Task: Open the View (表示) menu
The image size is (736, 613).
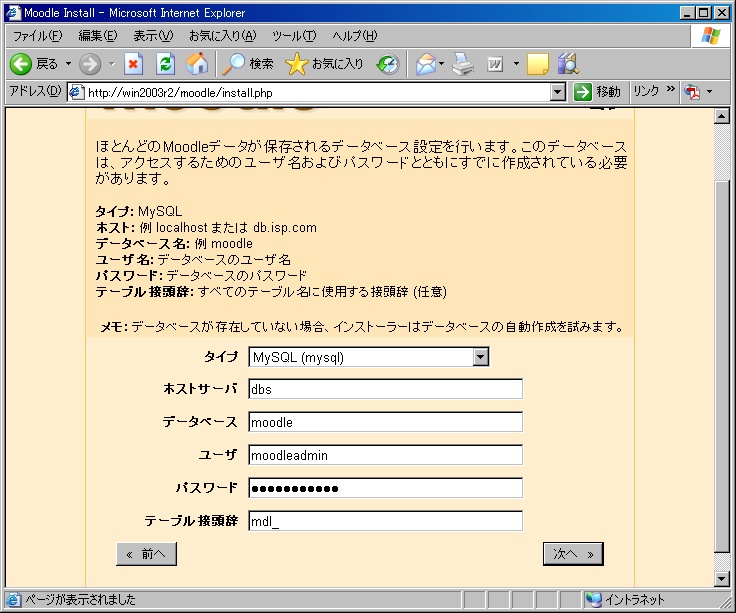Action: 153,36
